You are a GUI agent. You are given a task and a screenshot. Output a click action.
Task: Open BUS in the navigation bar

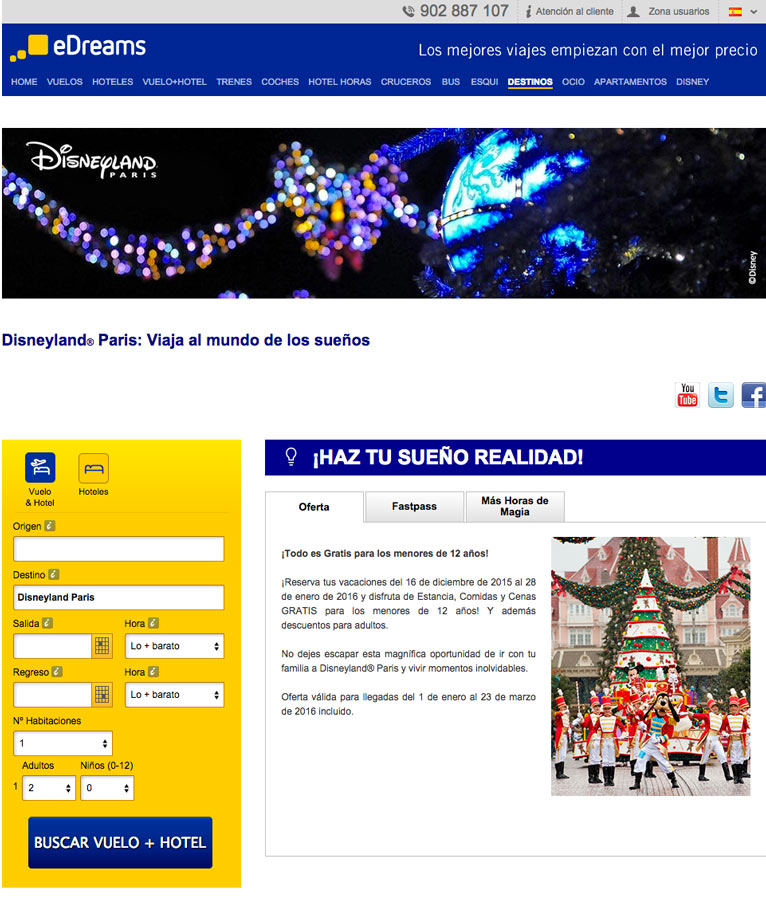pyautogui.click(x=451, y=82)
